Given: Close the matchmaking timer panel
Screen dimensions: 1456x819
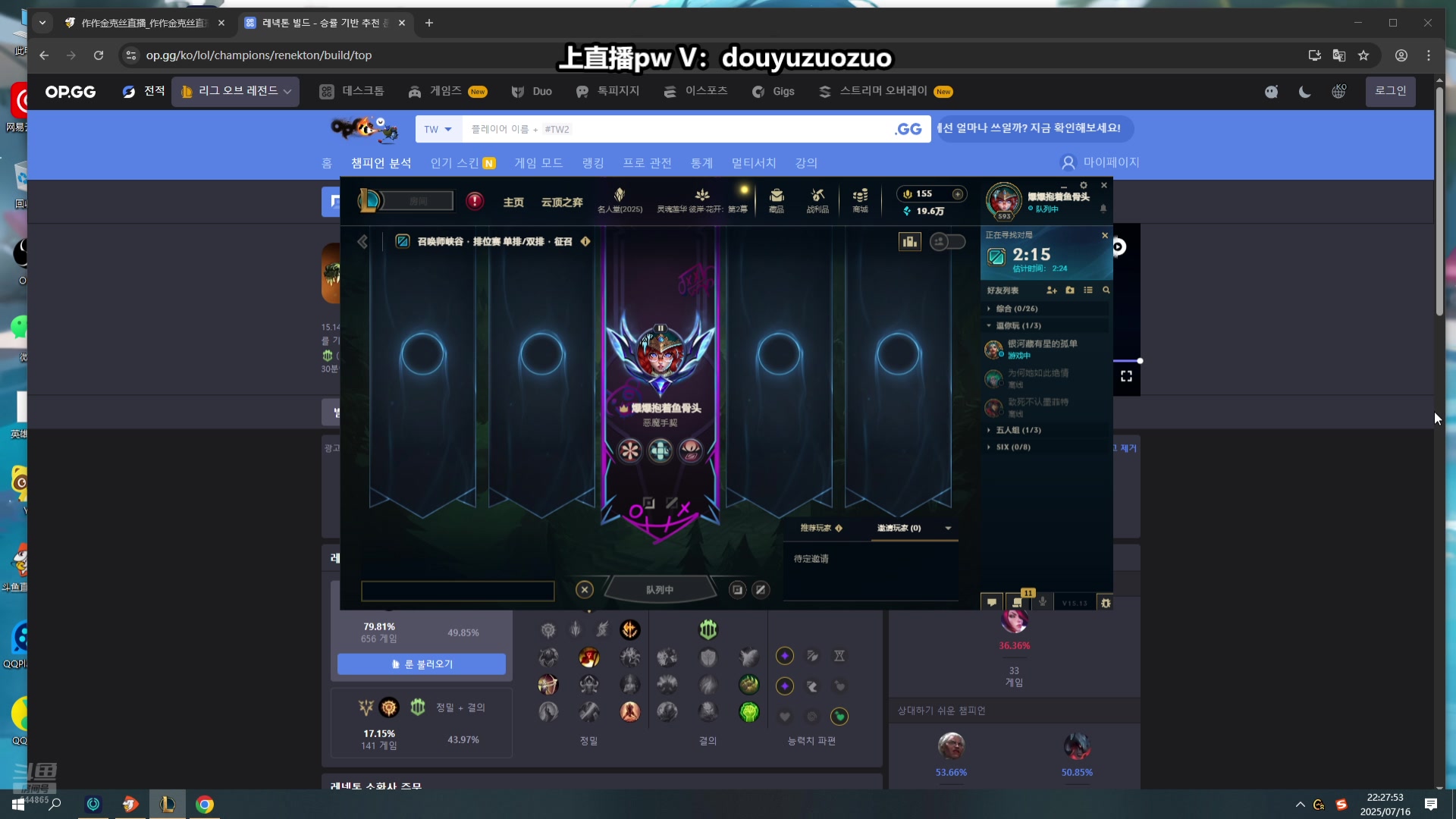Looking at the screenshot, I should [1105, 236].
